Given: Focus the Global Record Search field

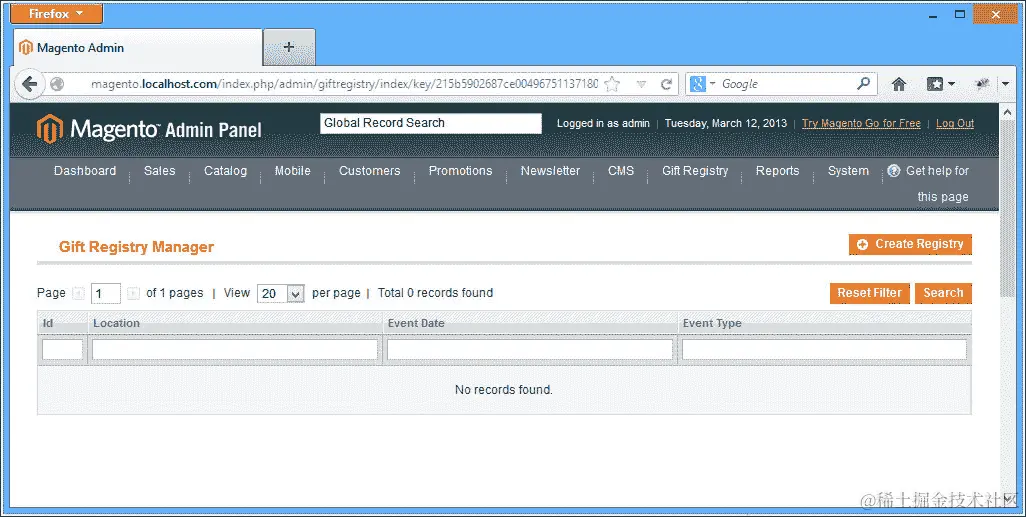Looking at the screenshot, I should pyautogui.click(x=431, y=123).
